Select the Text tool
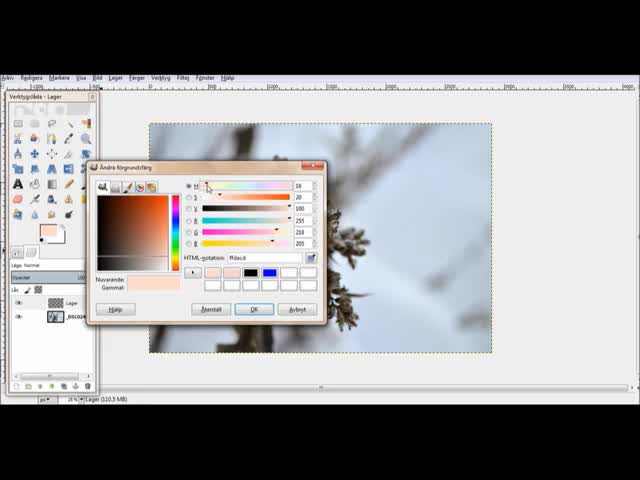 point(18,184)
